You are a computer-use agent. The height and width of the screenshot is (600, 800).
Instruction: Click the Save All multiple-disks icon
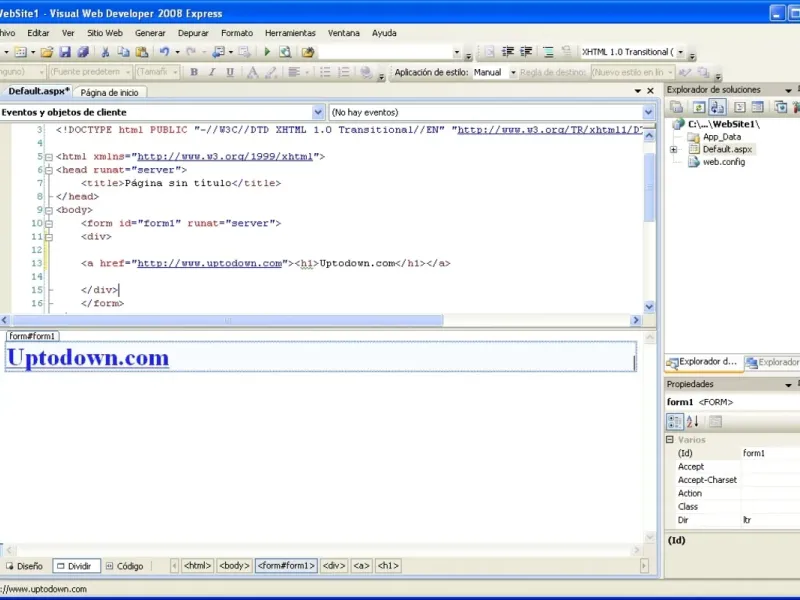(x=83, y=52)
